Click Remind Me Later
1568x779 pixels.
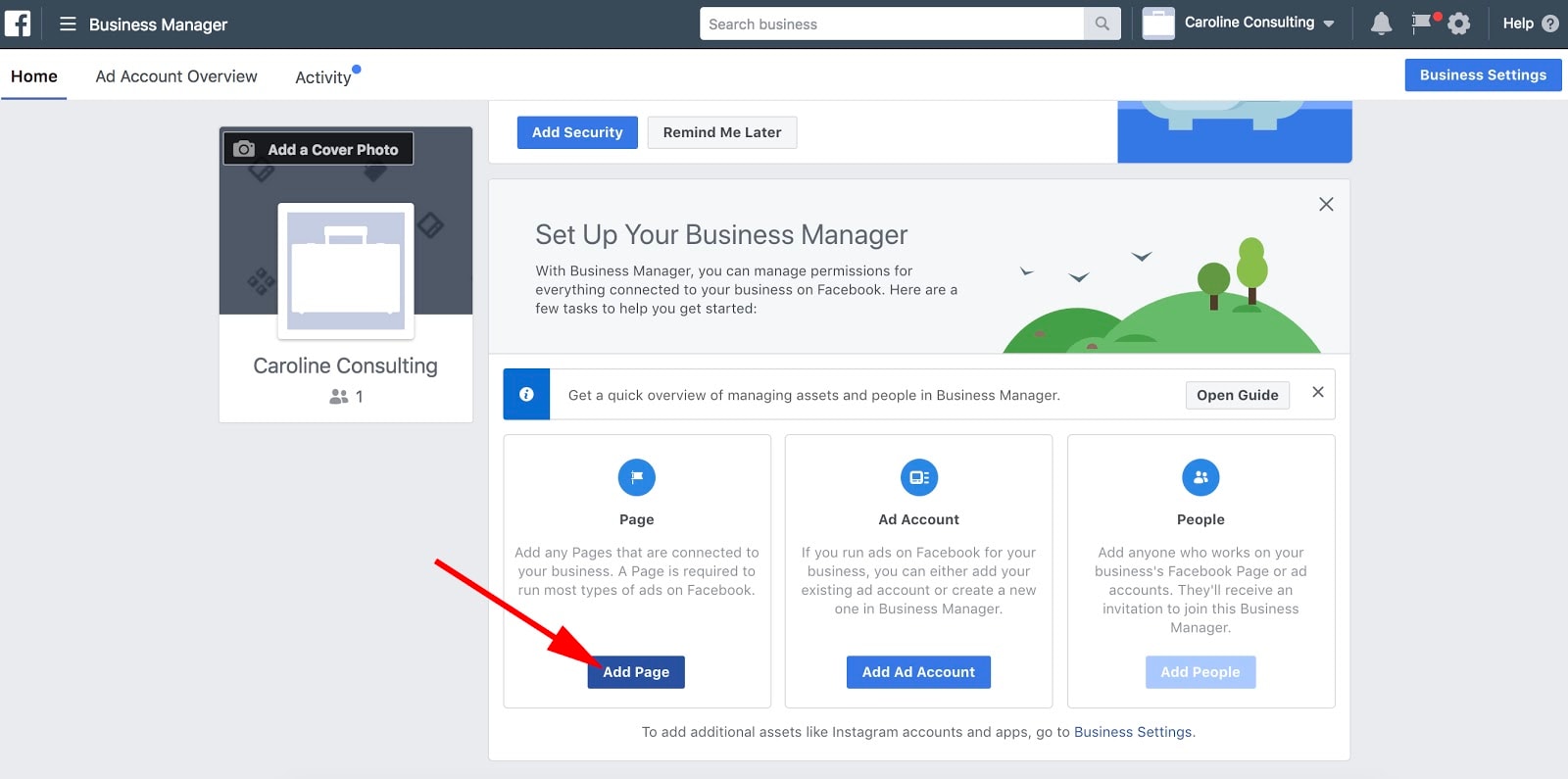coord(722,132)
